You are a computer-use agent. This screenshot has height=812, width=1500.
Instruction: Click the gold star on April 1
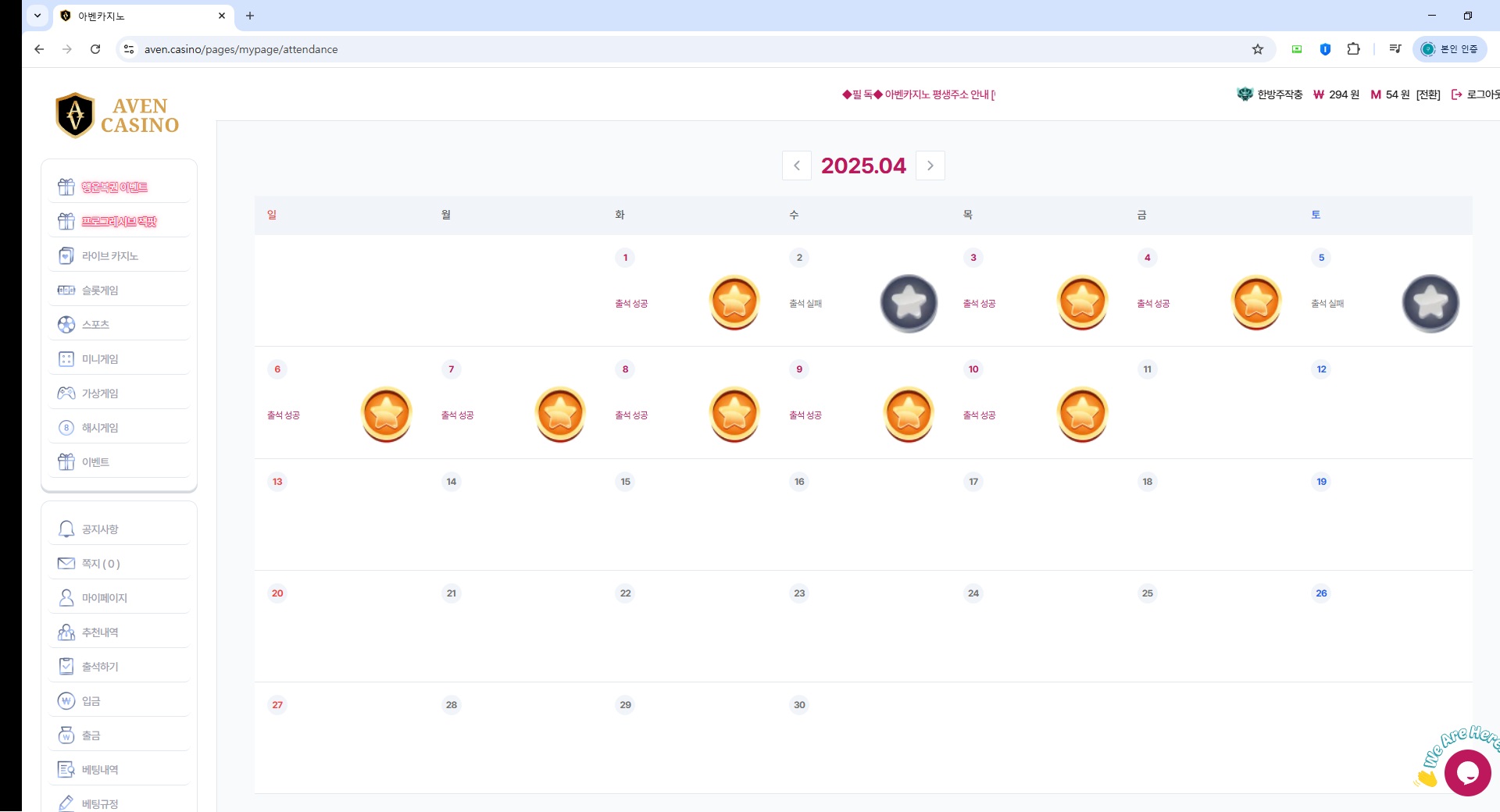click(x=734, y=302)
